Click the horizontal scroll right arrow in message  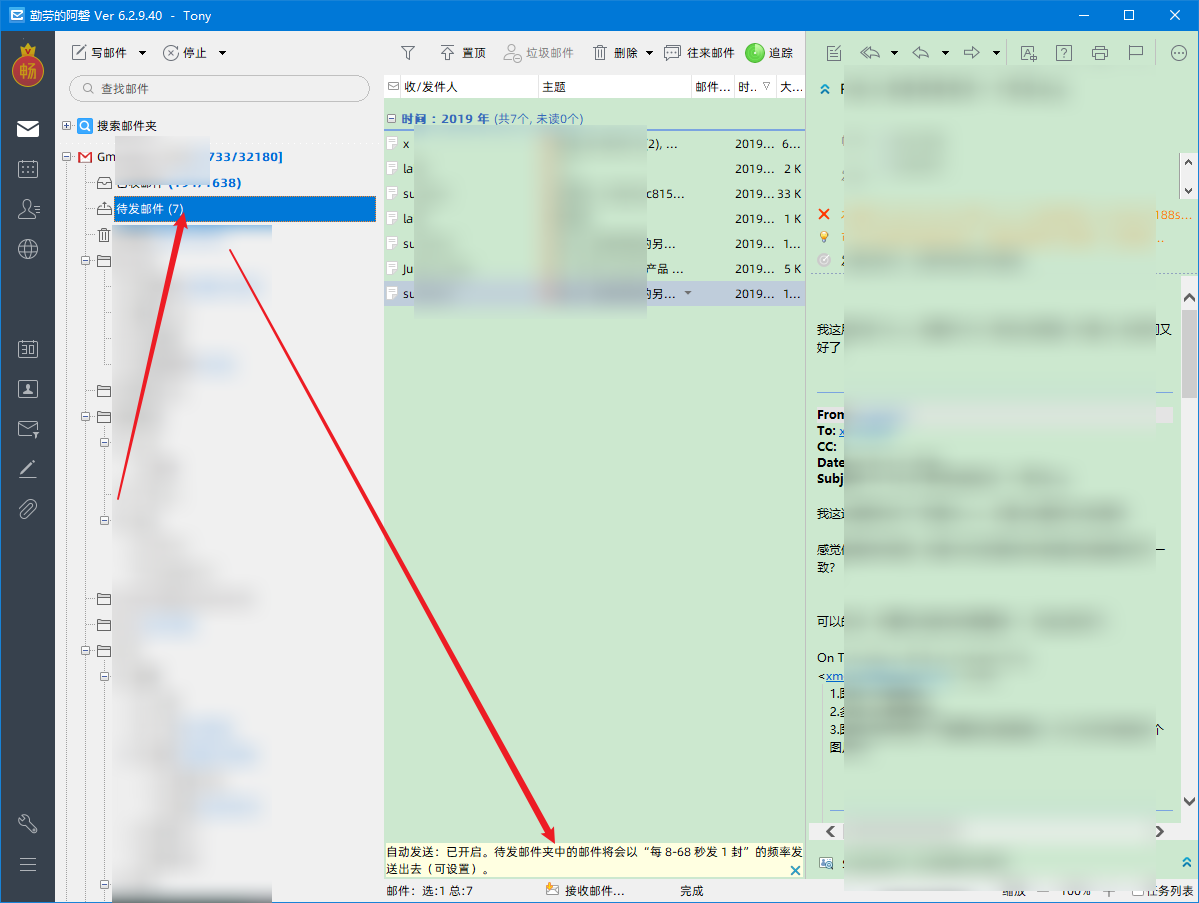point(1160,831)
